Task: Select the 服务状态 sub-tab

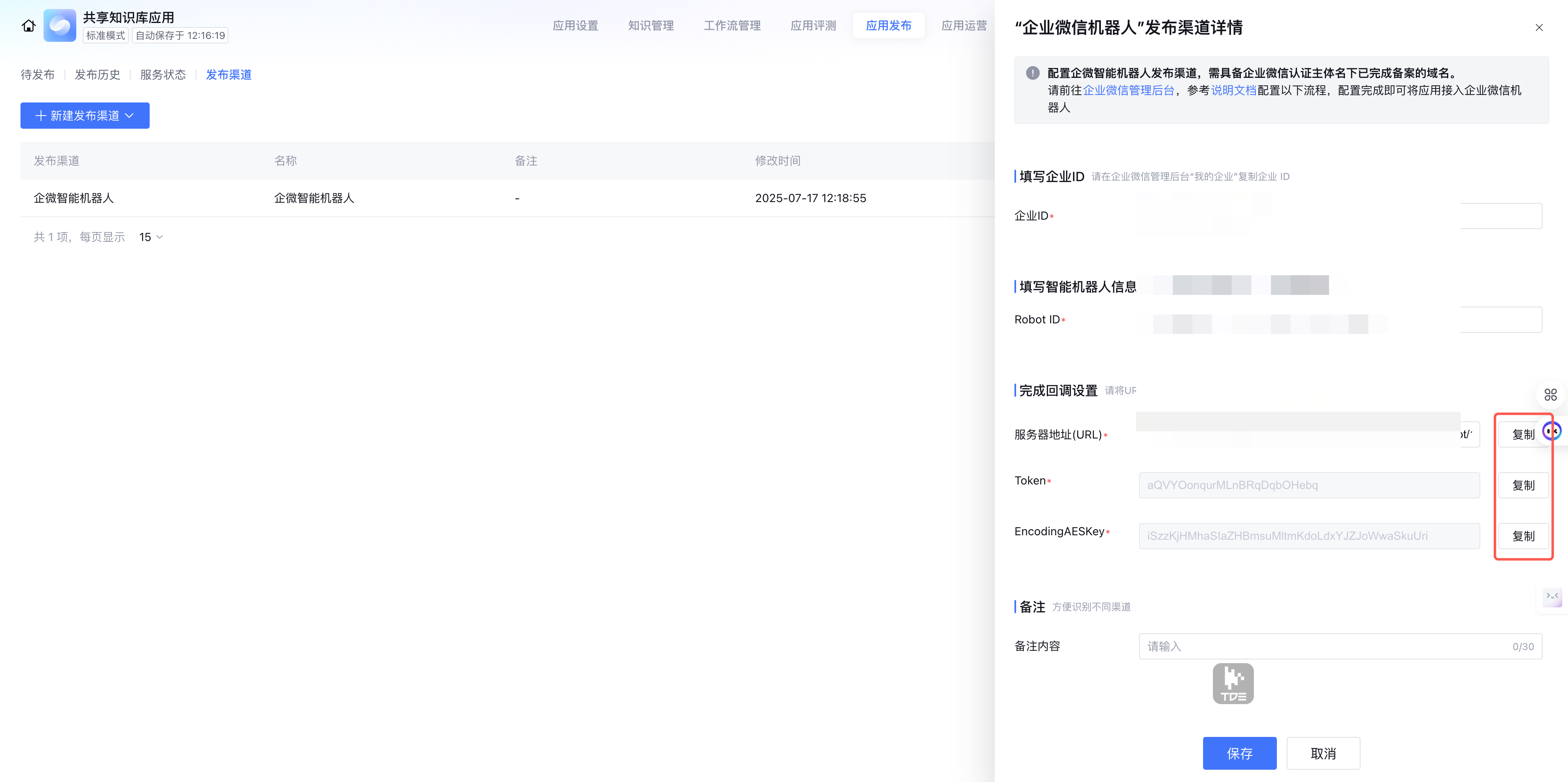Action: click(x=162, y=74)
